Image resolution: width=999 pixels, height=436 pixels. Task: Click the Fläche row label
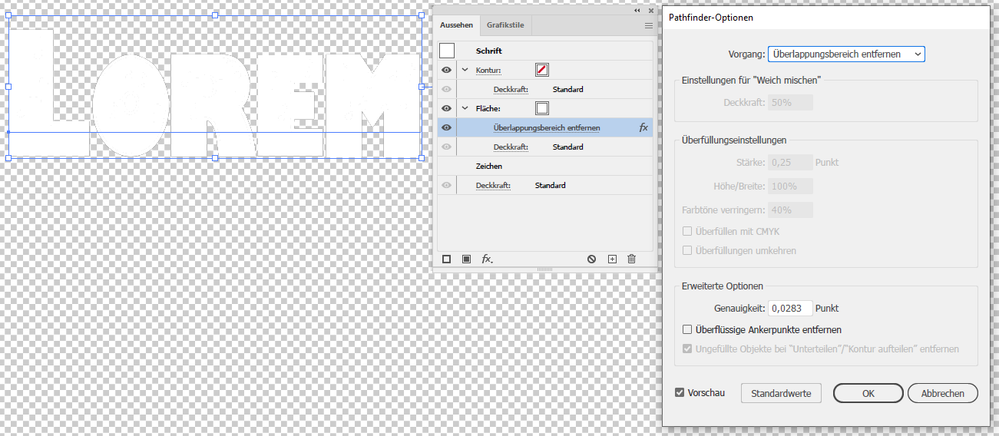pyautogui.click(x=488, y=108)
